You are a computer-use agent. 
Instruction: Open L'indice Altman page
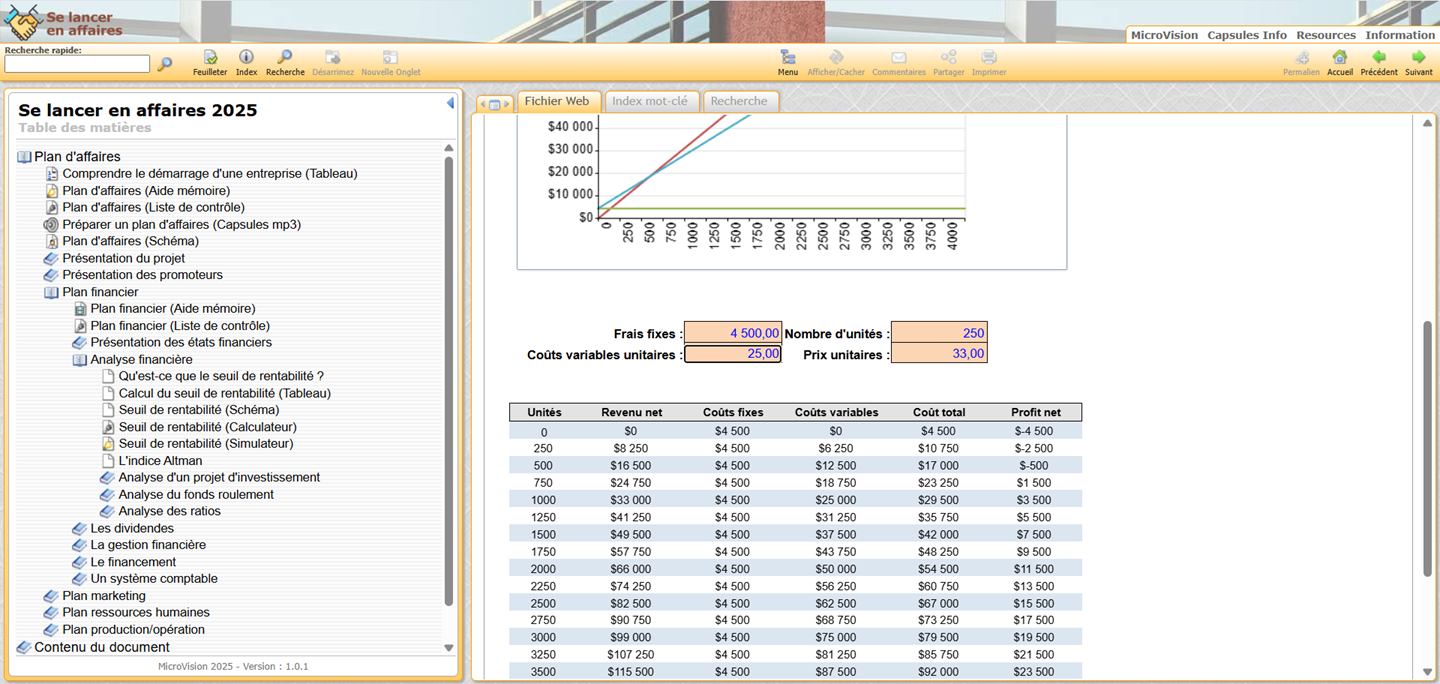coord(160,461)
